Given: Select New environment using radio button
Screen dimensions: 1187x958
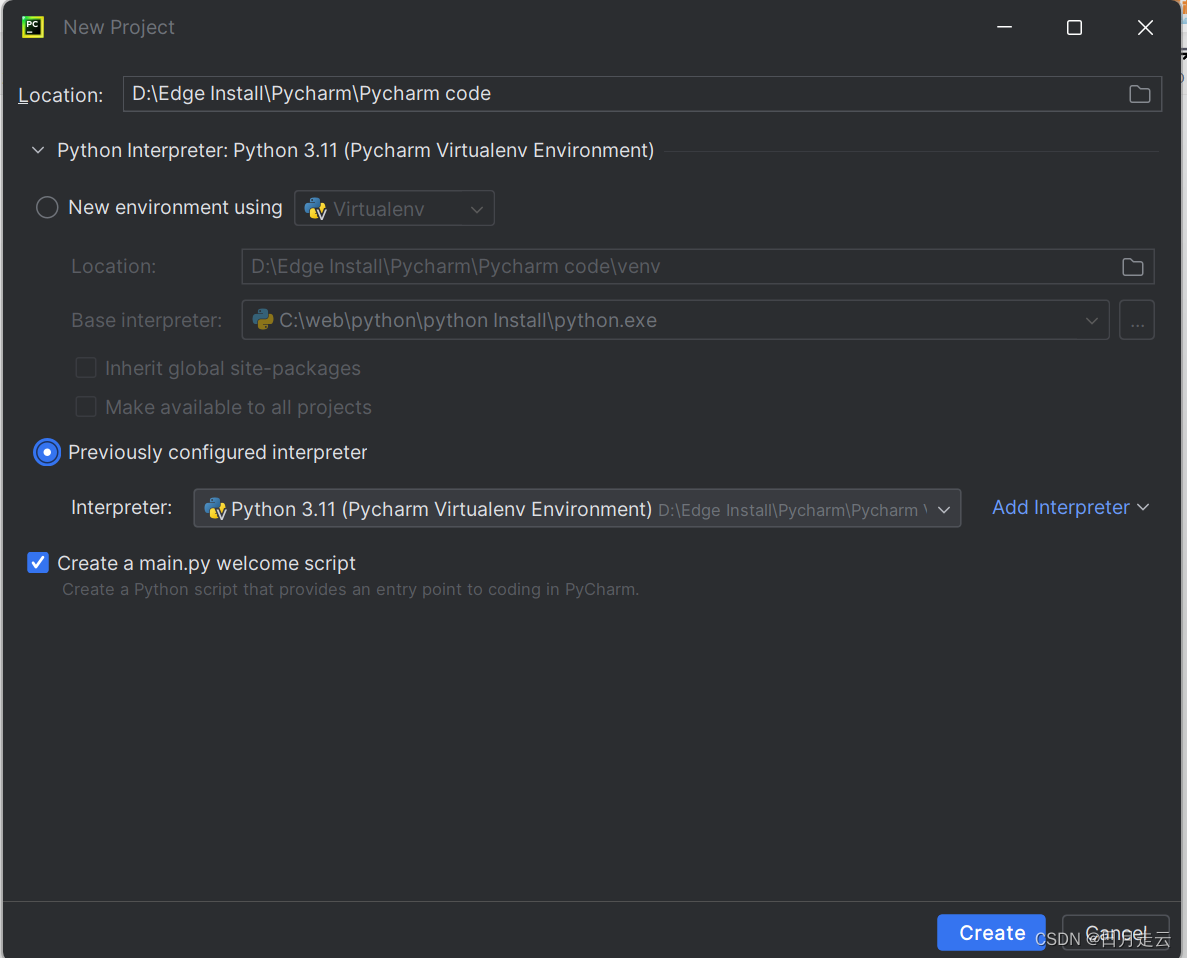Looking at the screenshot, I should coord(47,208).
